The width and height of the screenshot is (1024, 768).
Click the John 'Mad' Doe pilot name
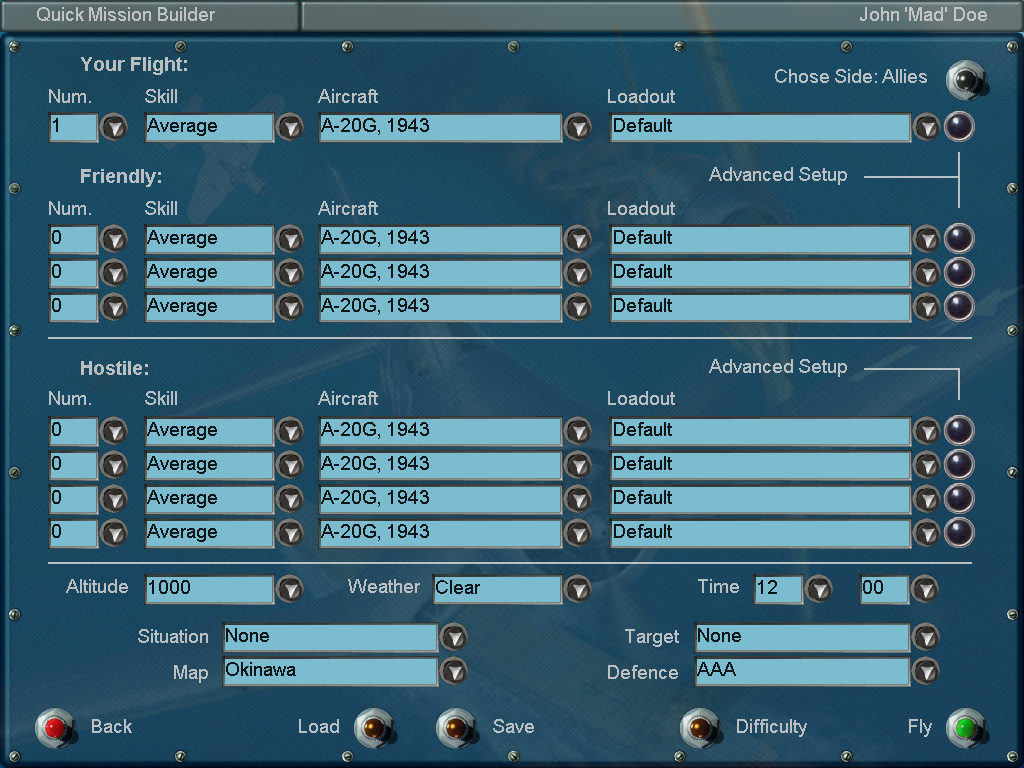click(x=923, y=15)
